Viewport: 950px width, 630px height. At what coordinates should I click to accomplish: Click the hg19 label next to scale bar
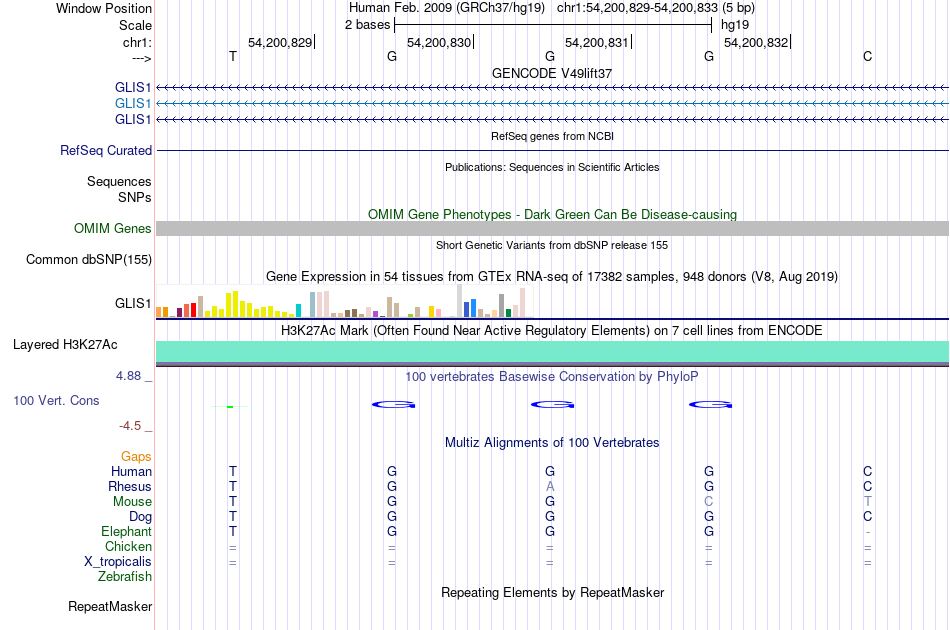click(x=735, y=25)
